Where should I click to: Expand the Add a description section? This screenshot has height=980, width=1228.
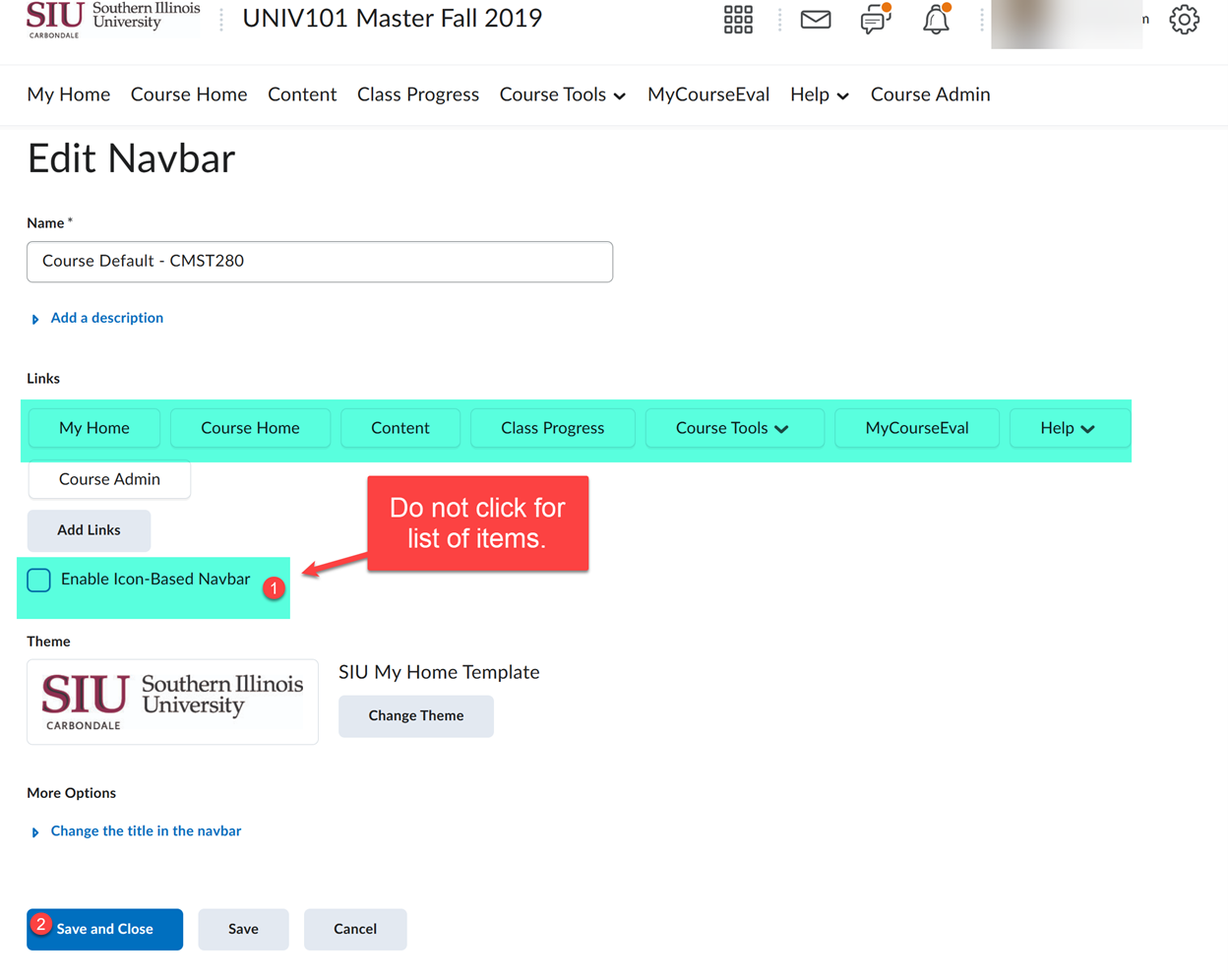106,318
